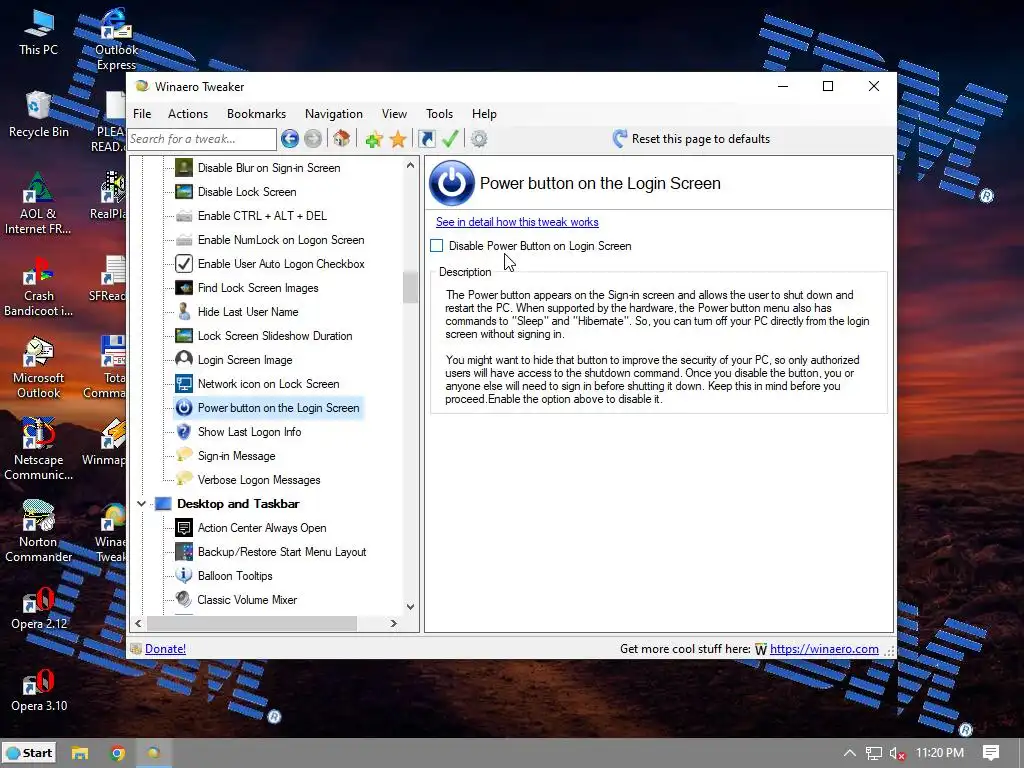The width and height of the screenshot is (1024, 768).
Task: Open File Explorer from the taskbar
Action: (x=80, y=753)
